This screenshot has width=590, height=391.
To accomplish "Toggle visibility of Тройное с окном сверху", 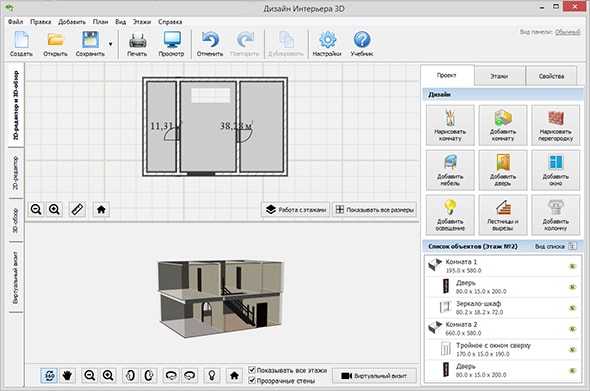I will (572, 350).
